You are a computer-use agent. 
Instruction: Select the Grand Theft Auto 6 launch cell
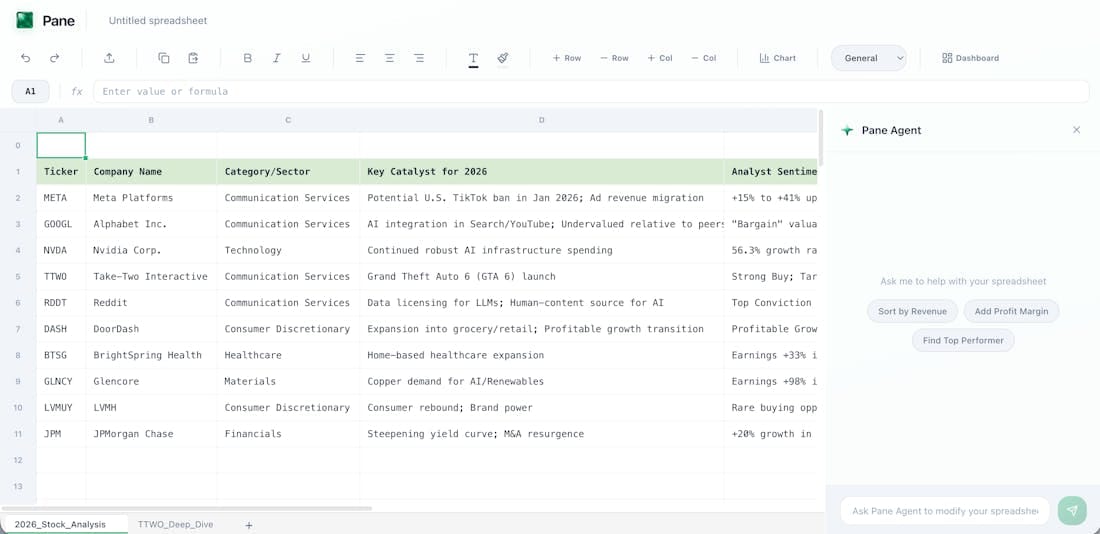(x=542, y=276)
